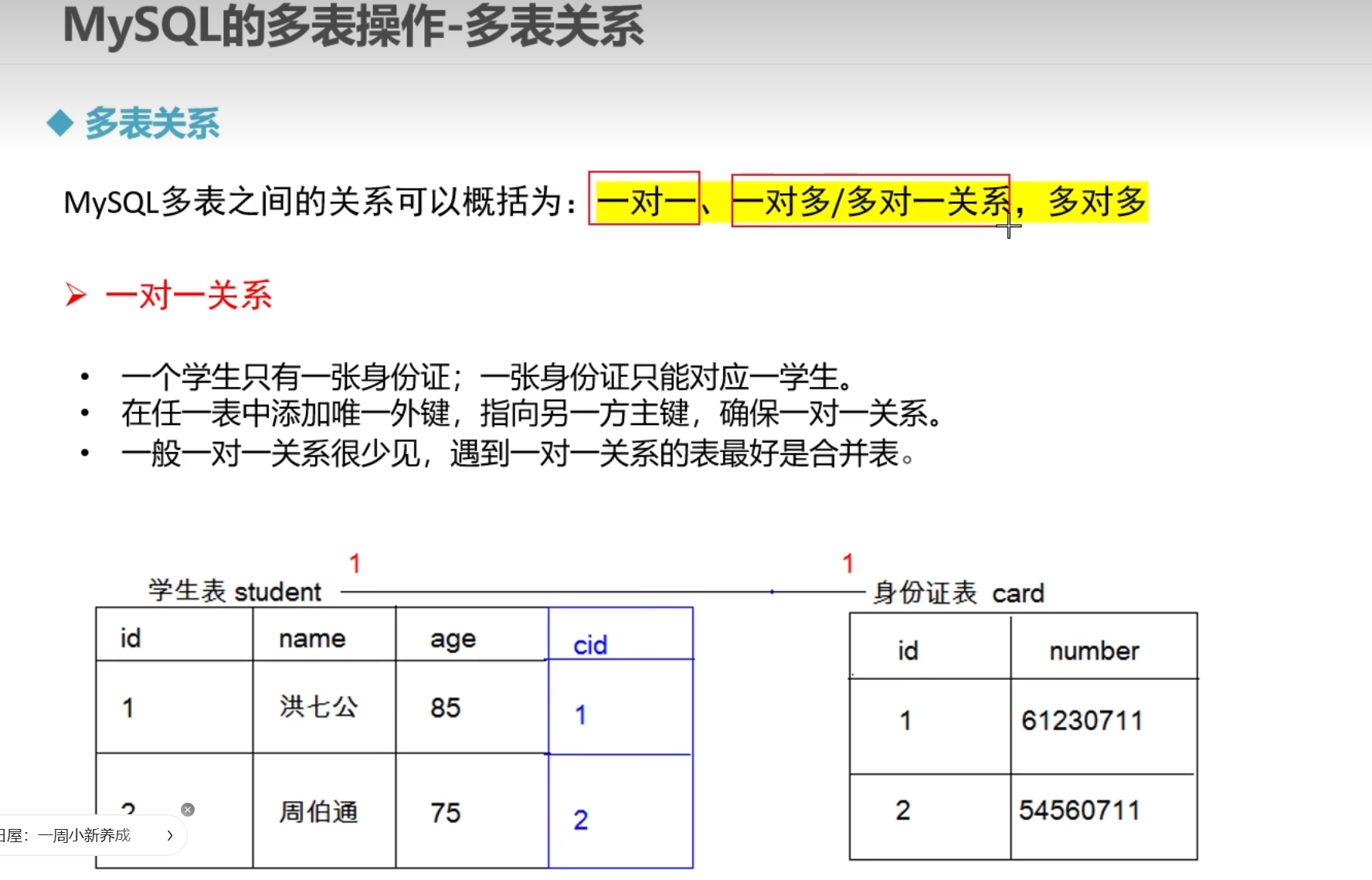Open the 一周小新养成 recommendation chevron
Viewport: 1372px width, 880px height.
pos(170,835)
